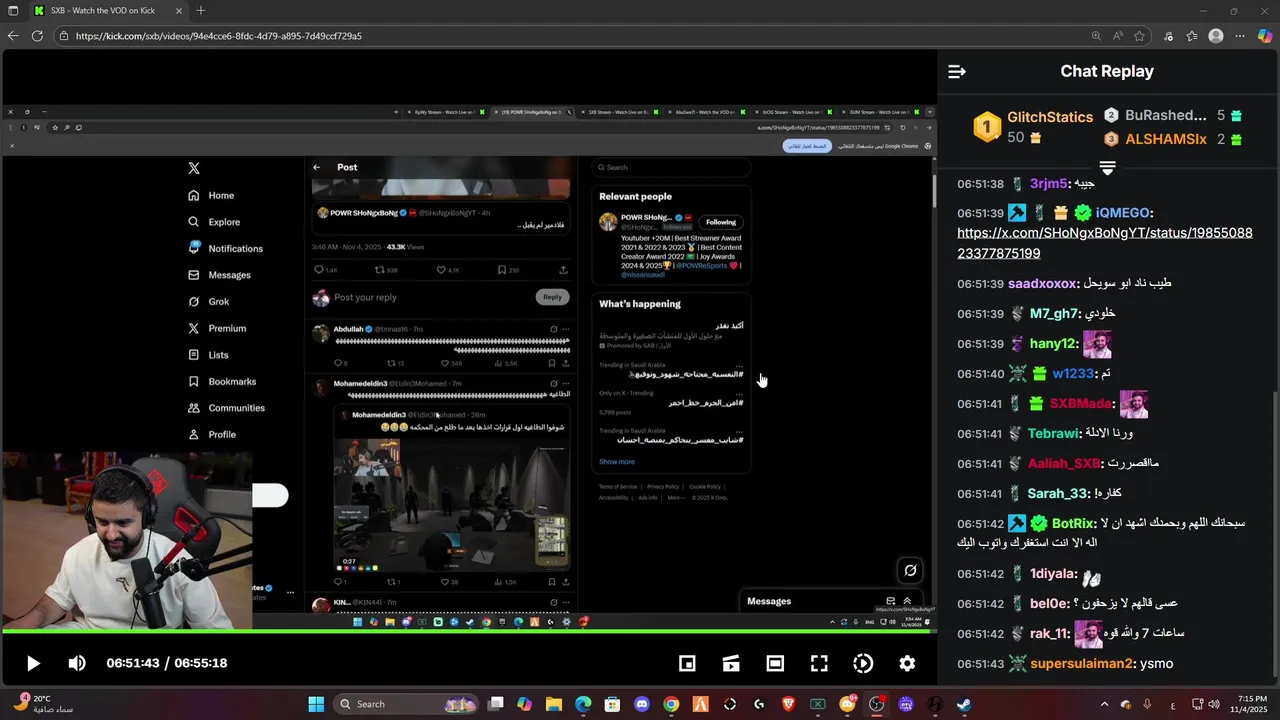
Task: Zoom the page with the magnifier icon
Action: pyautogui.click(x=1096, y=36)
